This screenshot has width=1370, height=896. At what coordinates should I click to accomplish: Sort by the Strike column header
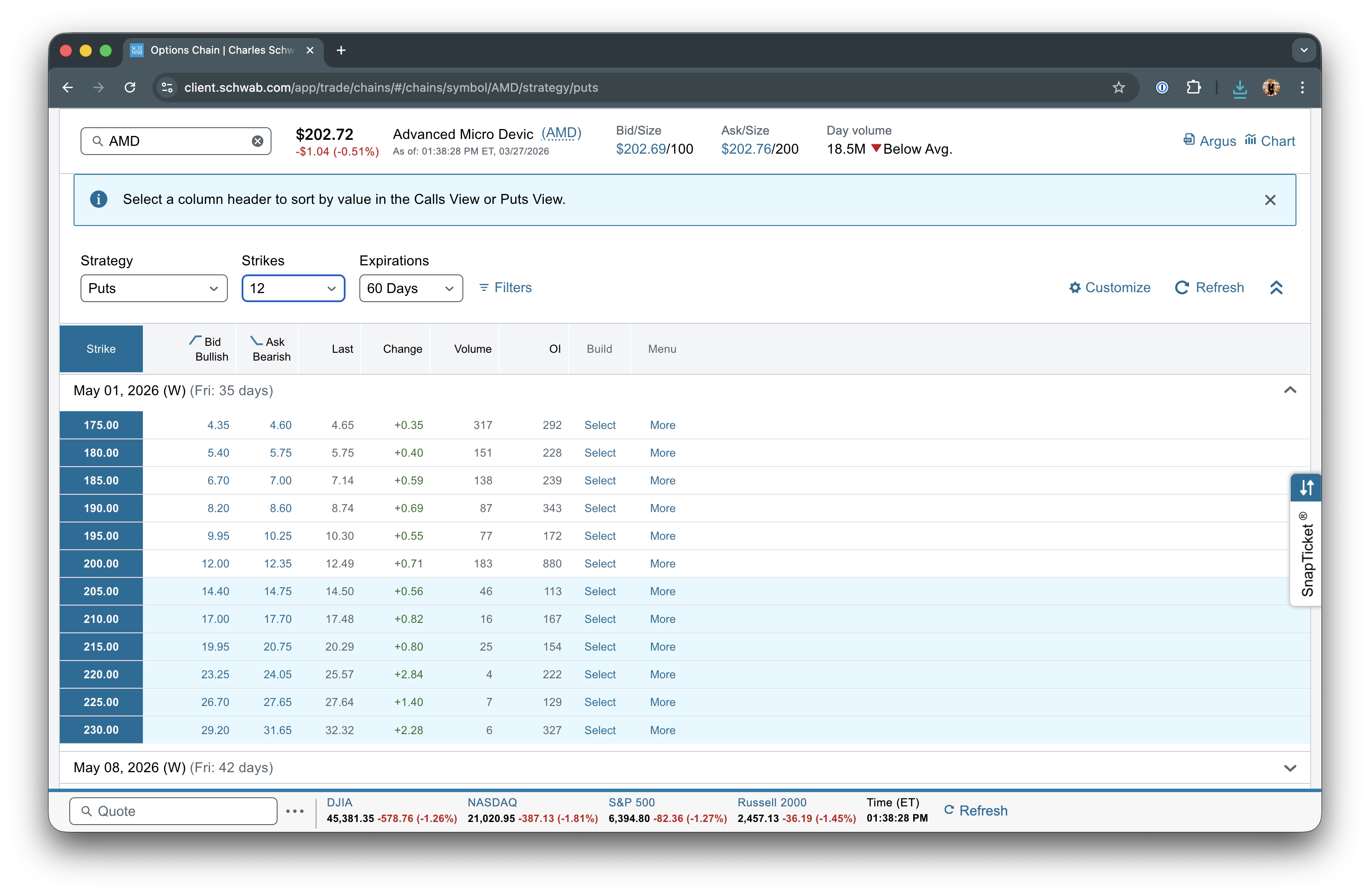coord(101,349)
